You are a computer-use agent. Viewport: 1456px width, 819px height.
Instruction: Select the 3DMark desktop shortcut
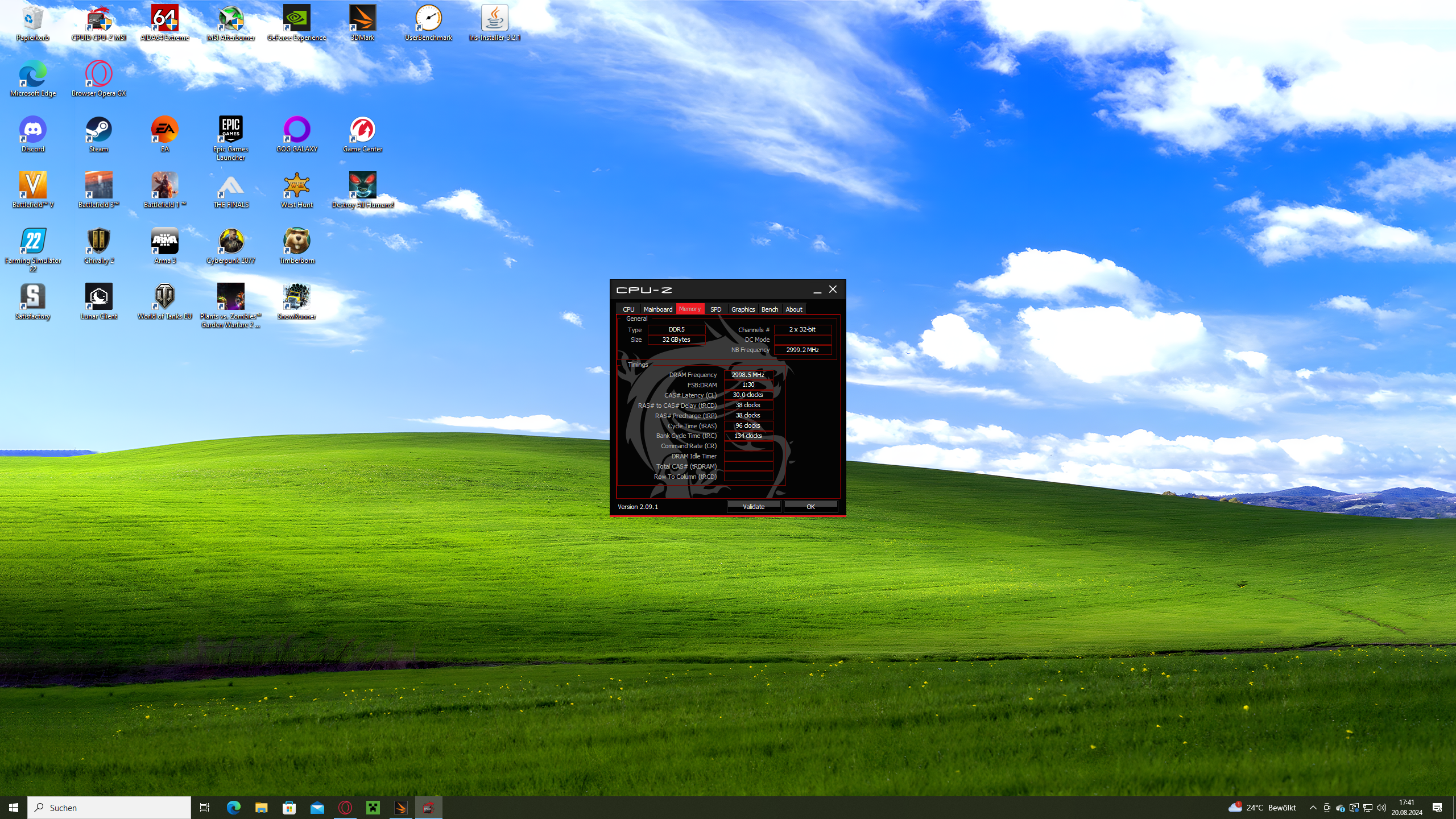[362, 19]
